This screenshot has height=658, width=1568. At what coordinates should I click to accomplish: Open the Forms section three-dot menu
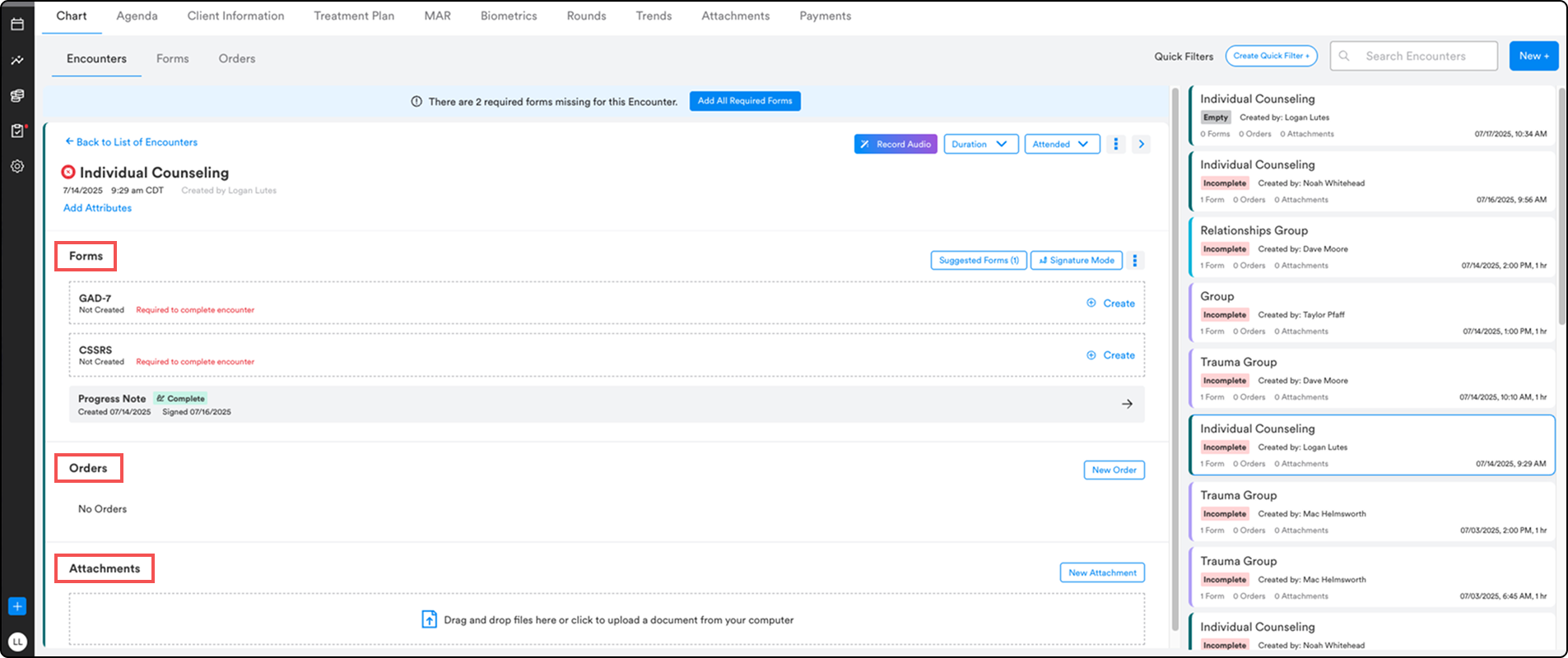pos(1134,261)
